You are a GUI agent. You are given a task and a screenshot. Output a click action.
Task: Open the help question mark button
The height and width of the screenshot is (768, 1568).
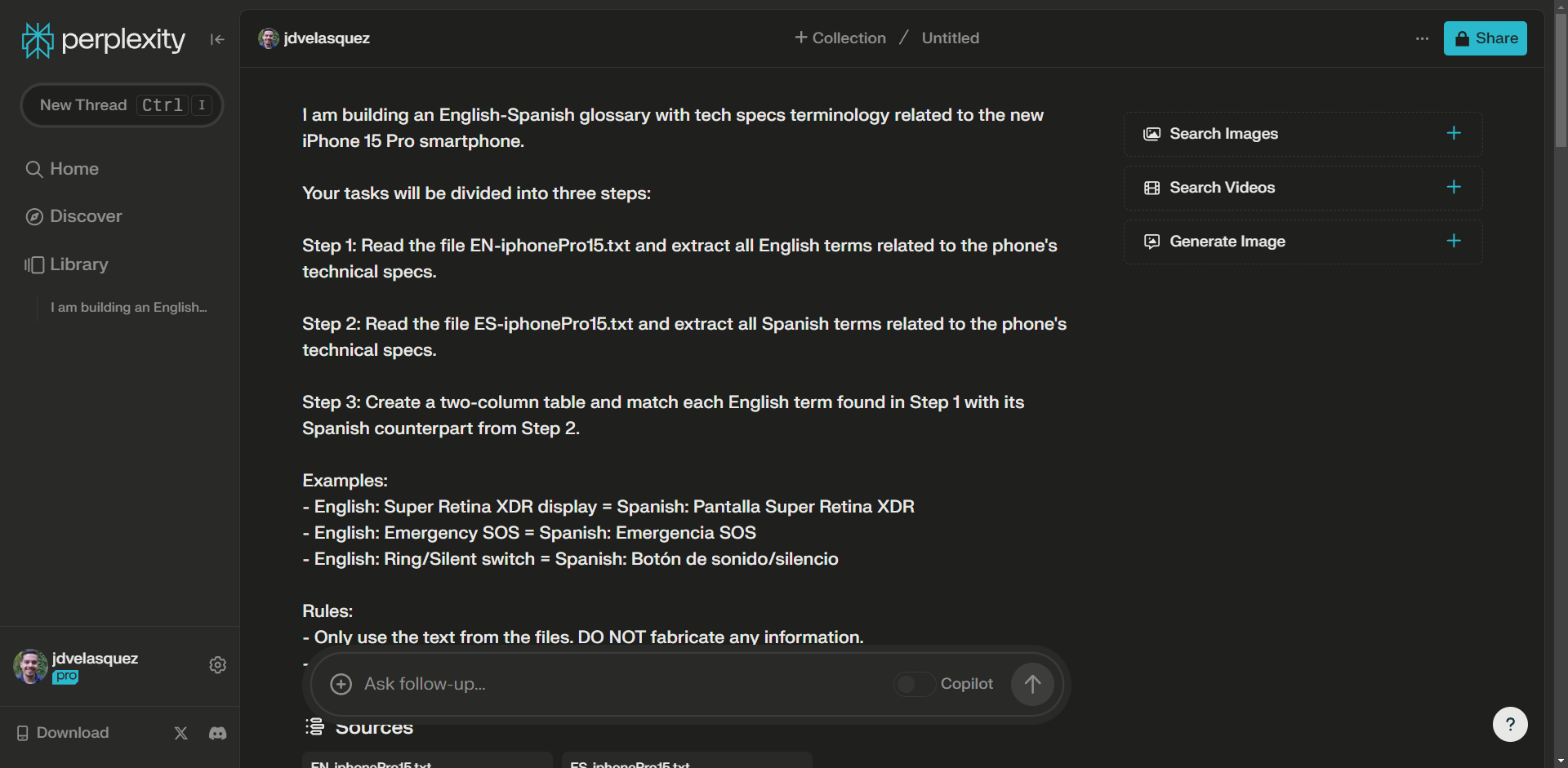coord(1510,724)
